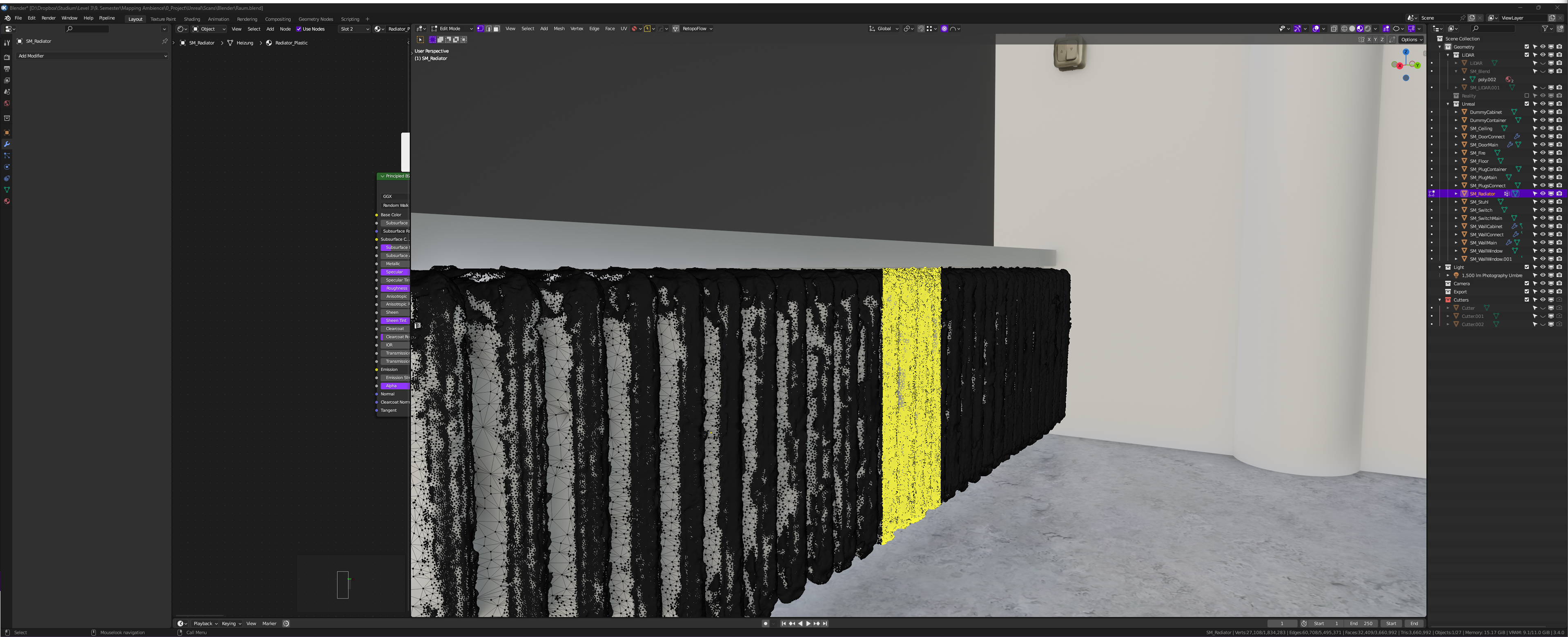
Task: Switch to edge select mode
Action: 488,29
